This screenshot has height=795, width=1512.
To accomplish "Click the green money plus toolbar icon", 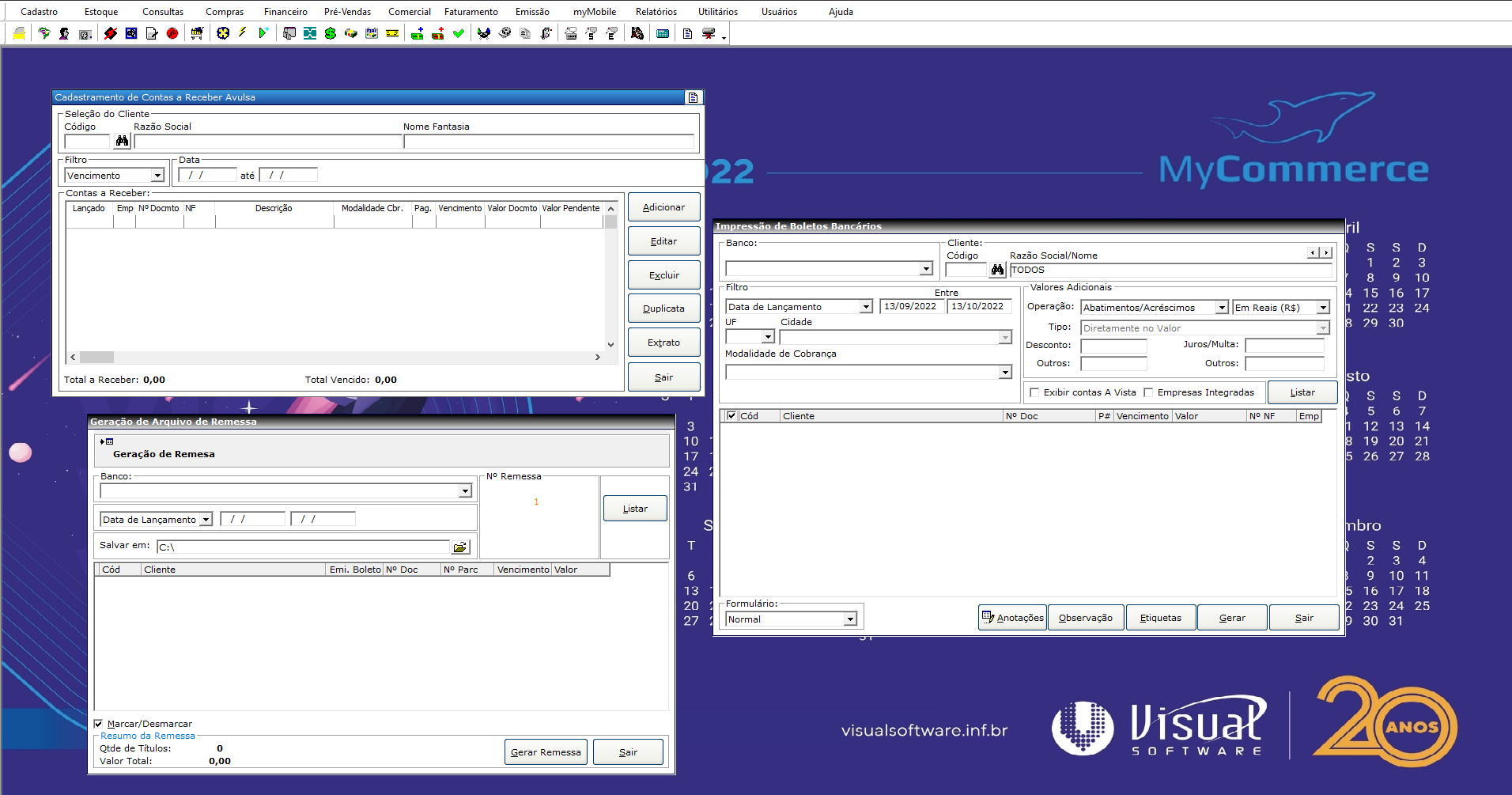I will [x=418, y=33].
